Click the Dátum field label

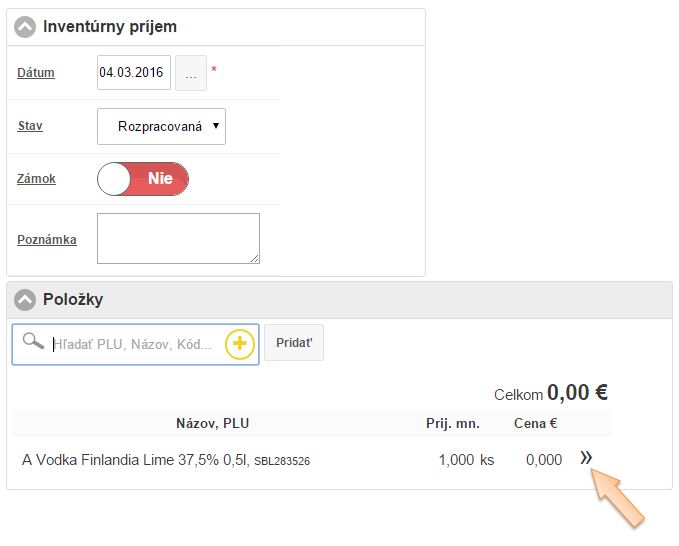(x=36, y=73)
